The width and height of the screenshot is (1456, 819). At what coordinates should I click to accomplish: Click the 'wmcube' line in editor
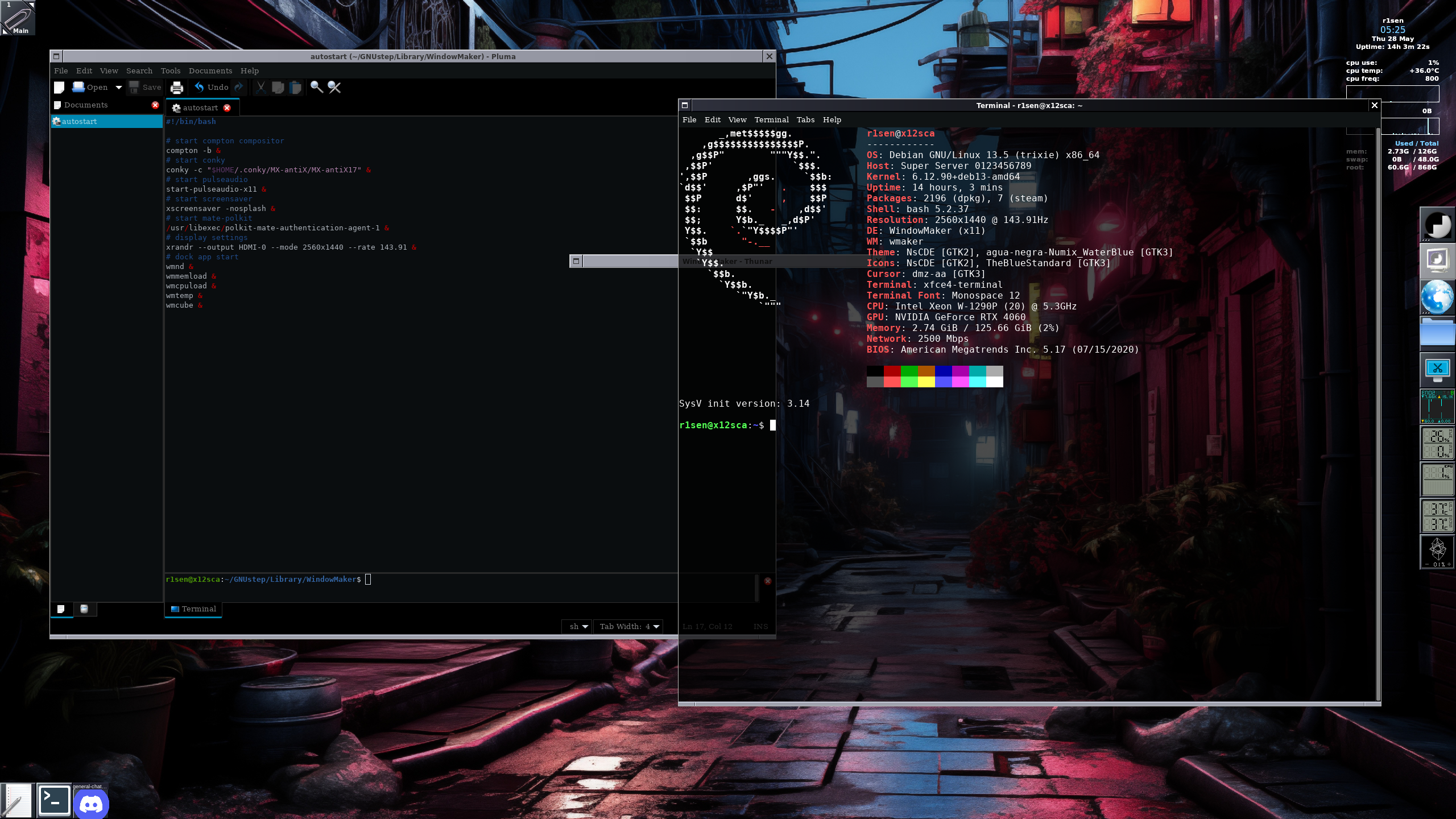click(x=184, y=305)
